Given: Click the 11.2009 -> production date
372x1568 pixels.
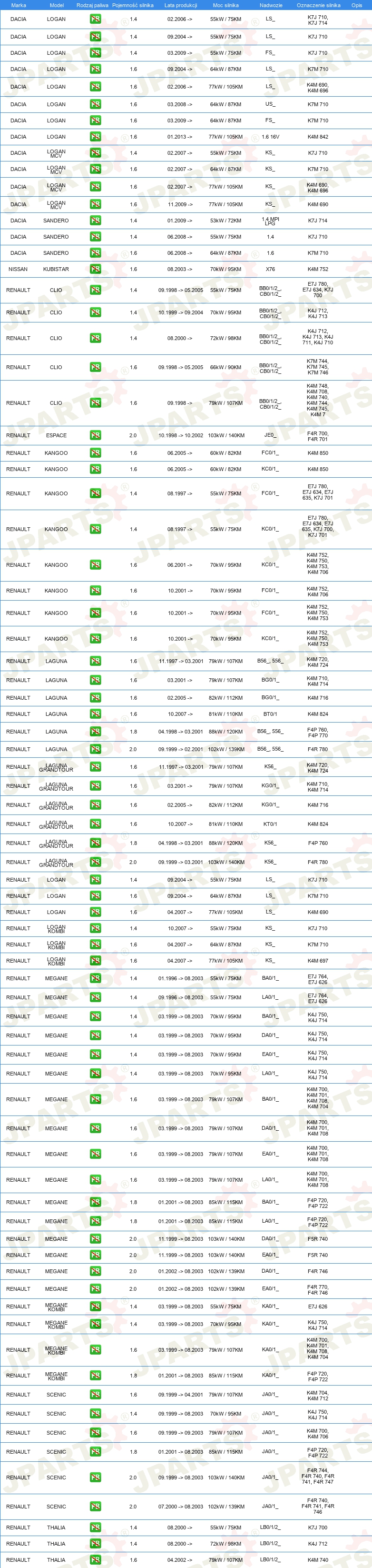Looking at the screenshot, I should 180,204.
